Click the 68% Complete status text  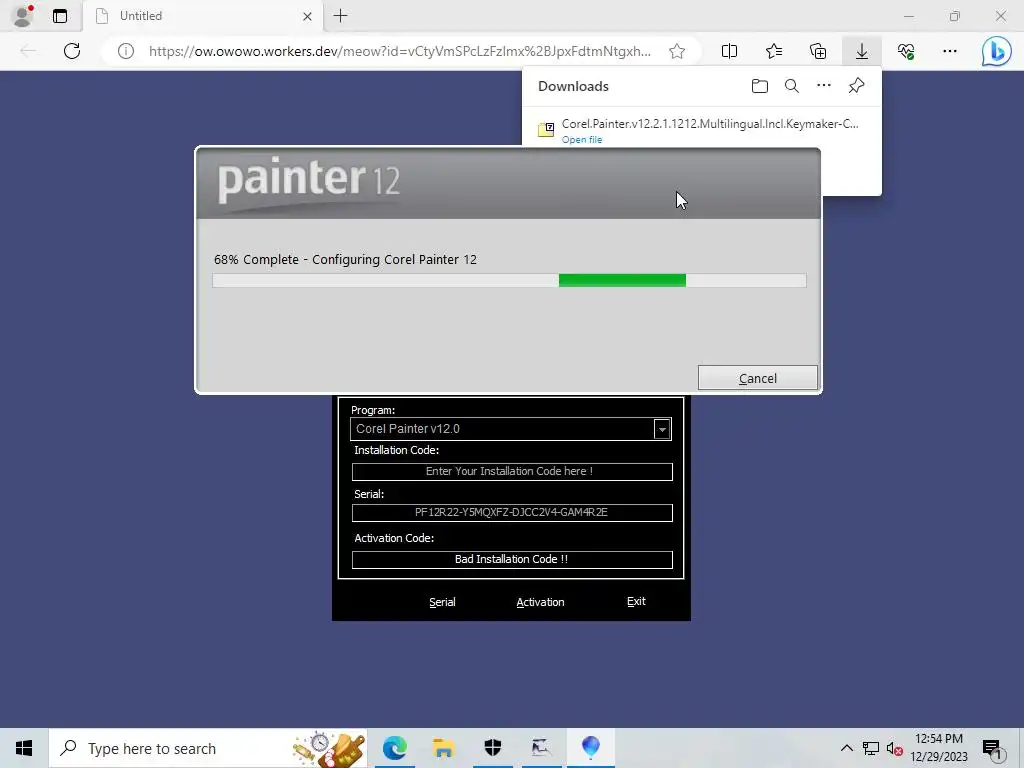345,259
